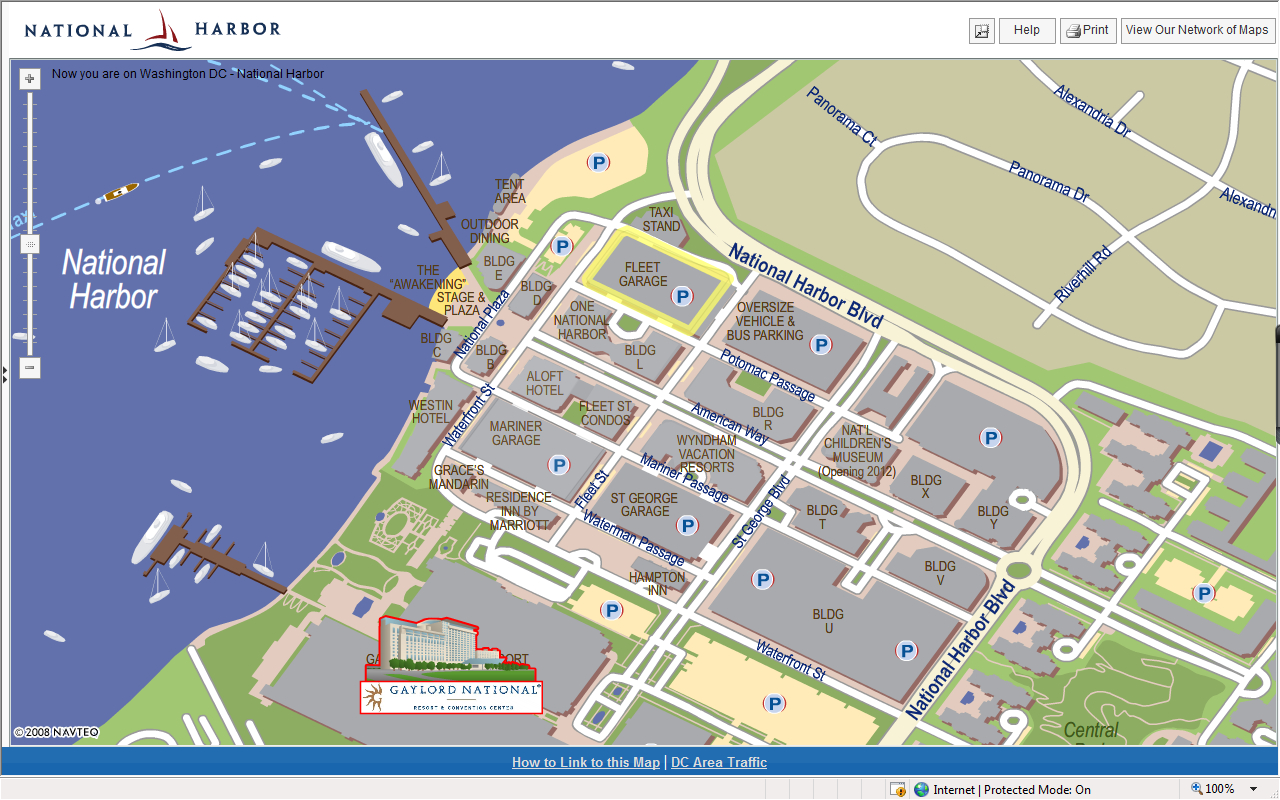Click the BLDG Y label
Screen dimensions: 1280x800
pos(993,518)
